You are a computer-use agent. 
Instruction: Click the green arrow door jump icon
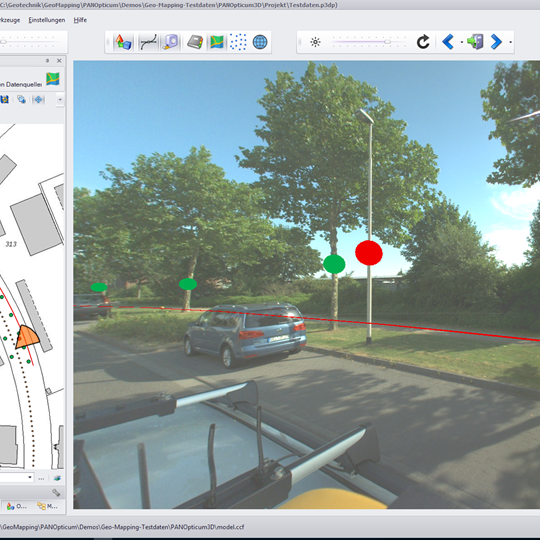(x=475, y=42)
